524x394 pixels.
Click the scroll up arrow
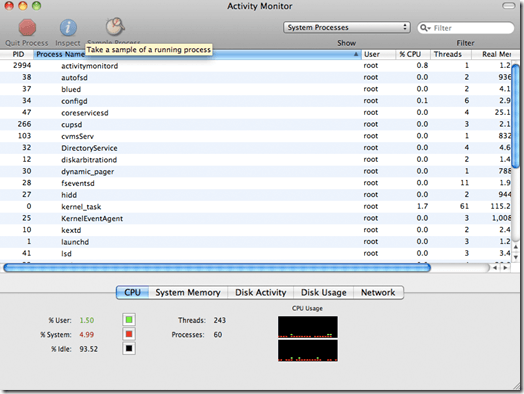tap(516, 247)
